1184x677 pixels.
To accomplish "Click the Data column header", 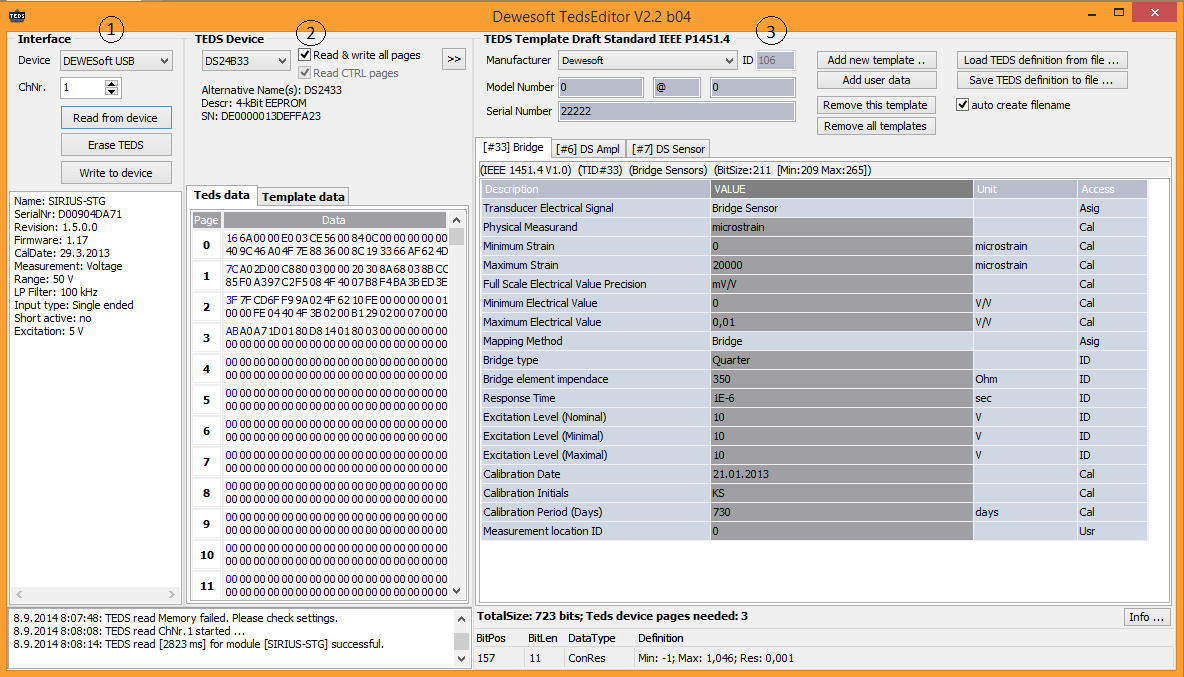I will (333, 220).
